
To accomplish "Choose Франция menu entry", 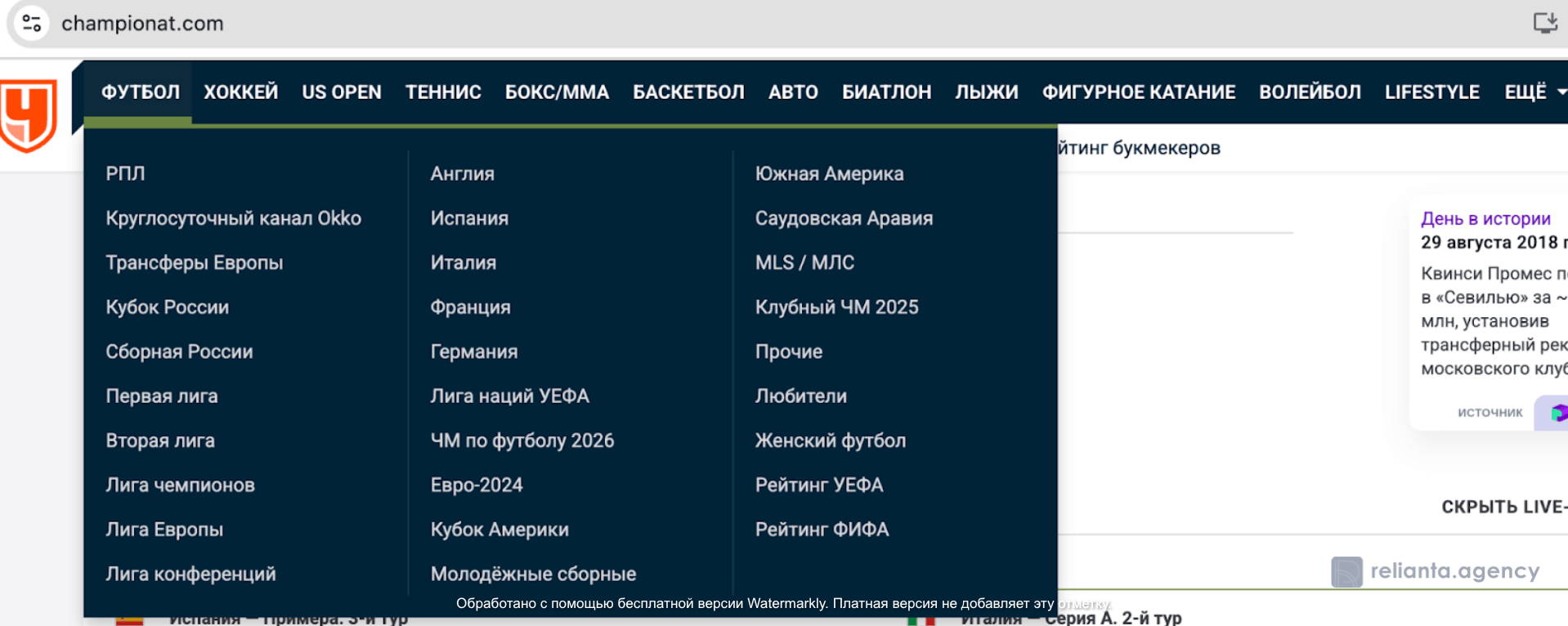I will (x=470, y=307).
